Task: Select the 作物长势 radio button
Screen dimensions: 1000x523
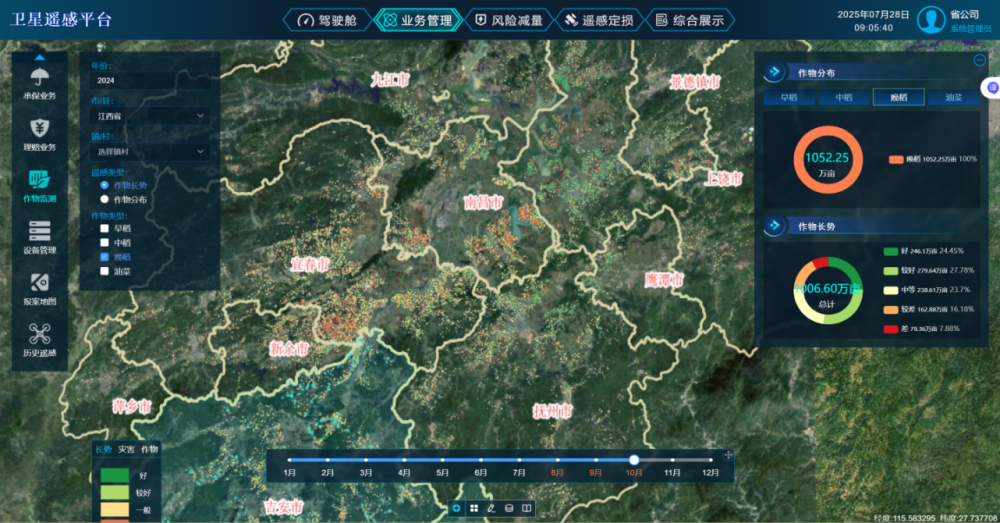Action: (x=105, y=185)
